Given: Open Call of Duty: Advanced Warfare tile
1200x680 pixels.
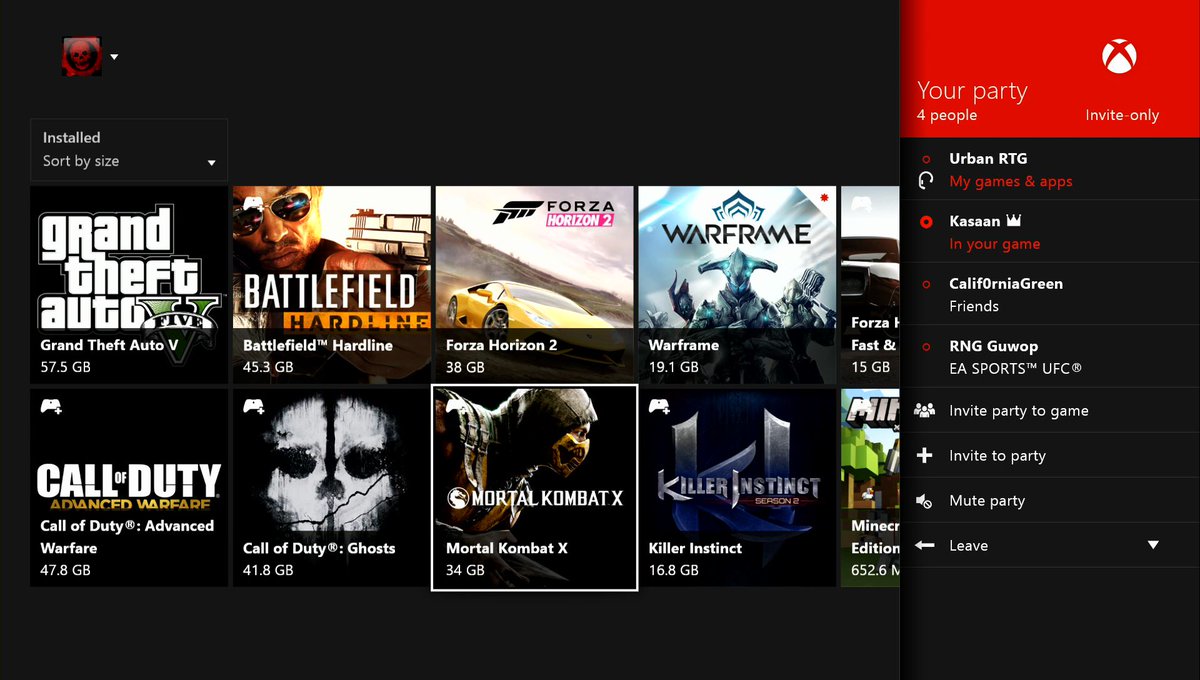Looking at the screenshot, I should (129, 487).
